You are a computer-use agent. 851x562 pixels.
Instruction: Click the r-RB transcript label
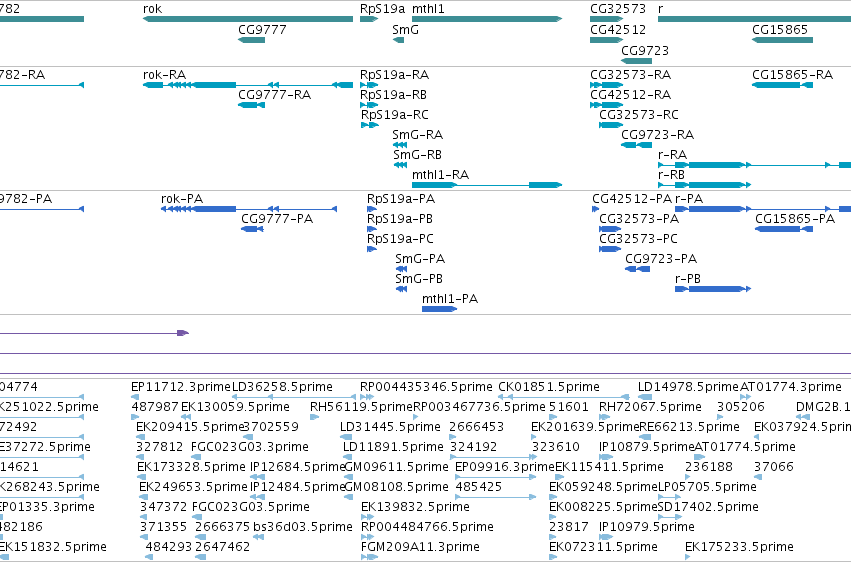[671, 175]
